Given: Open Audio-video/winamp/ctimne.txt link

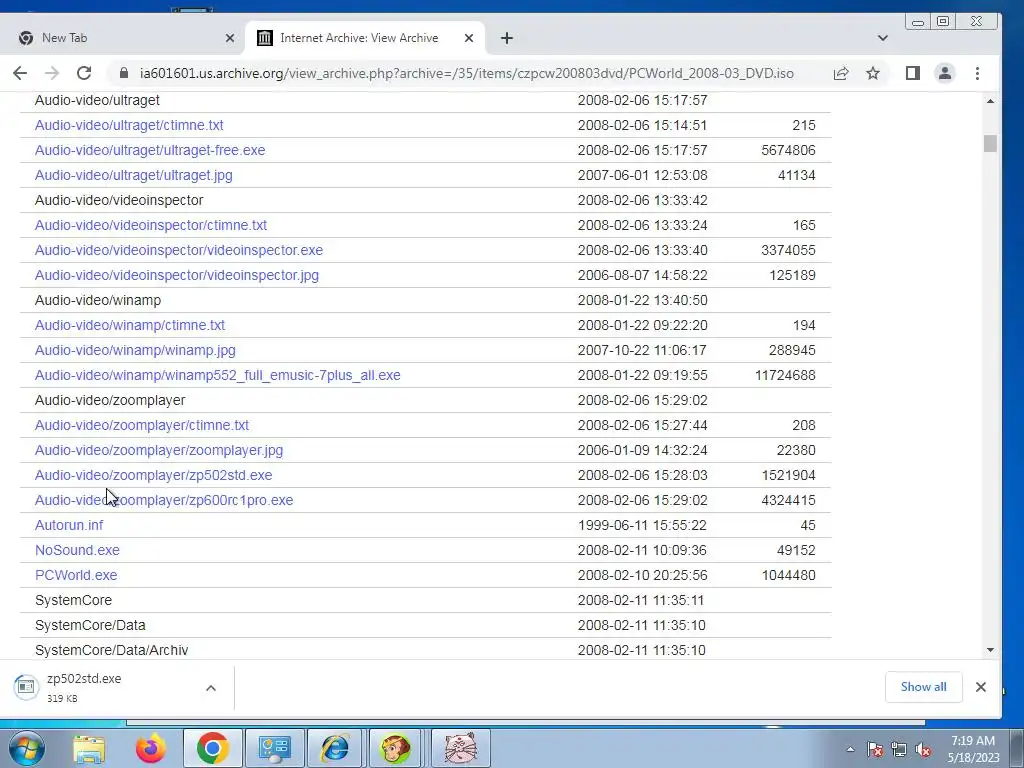Looking at the screenshot, I should tap(130, 325).
